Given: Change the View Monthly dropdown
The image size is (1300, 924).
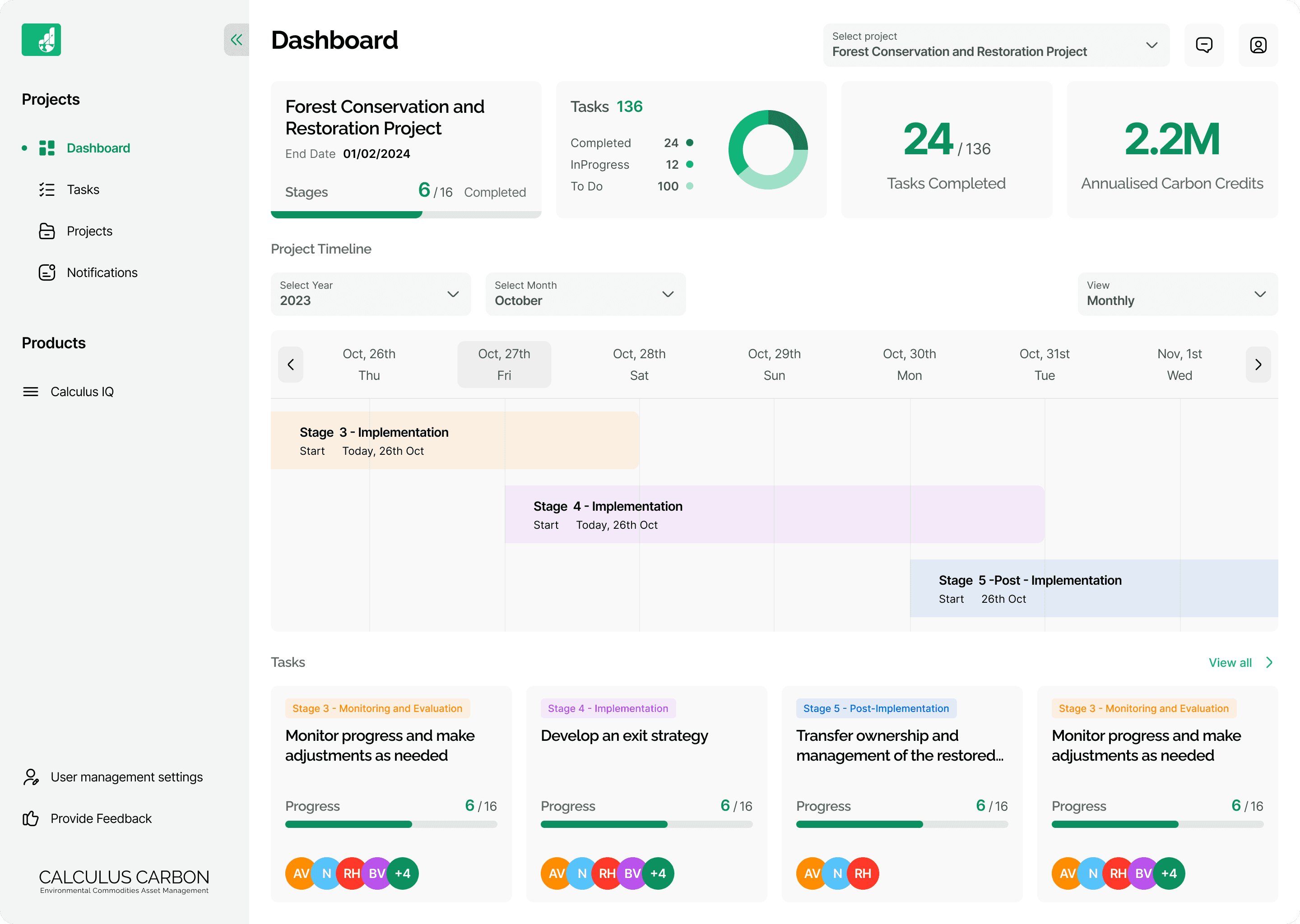Looking at the screenshot, I should (1177, 294).
